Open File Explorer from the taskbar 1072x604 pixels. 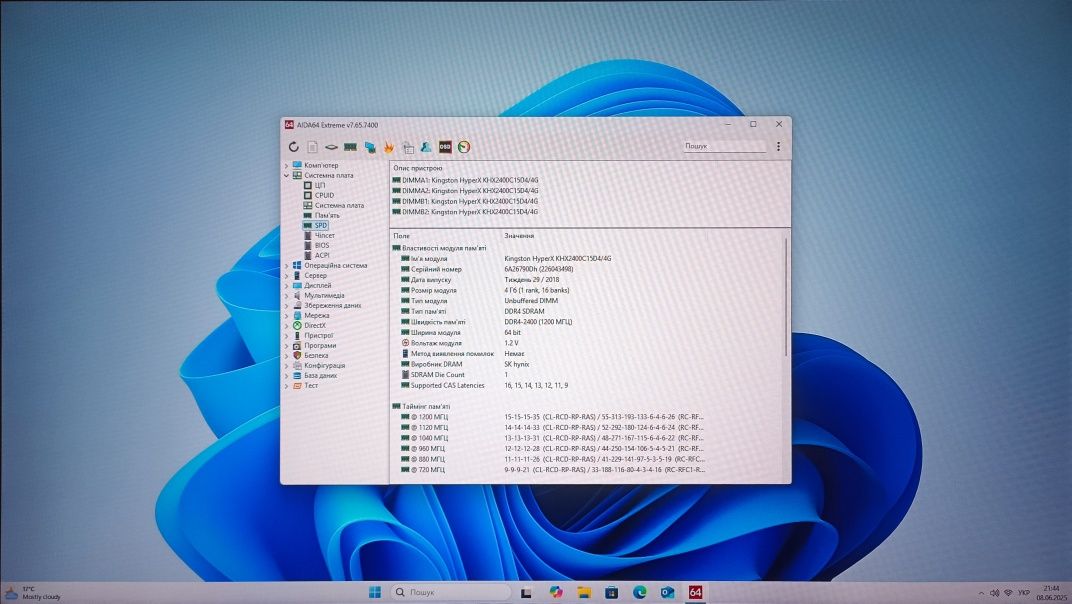tap(584, 592)
